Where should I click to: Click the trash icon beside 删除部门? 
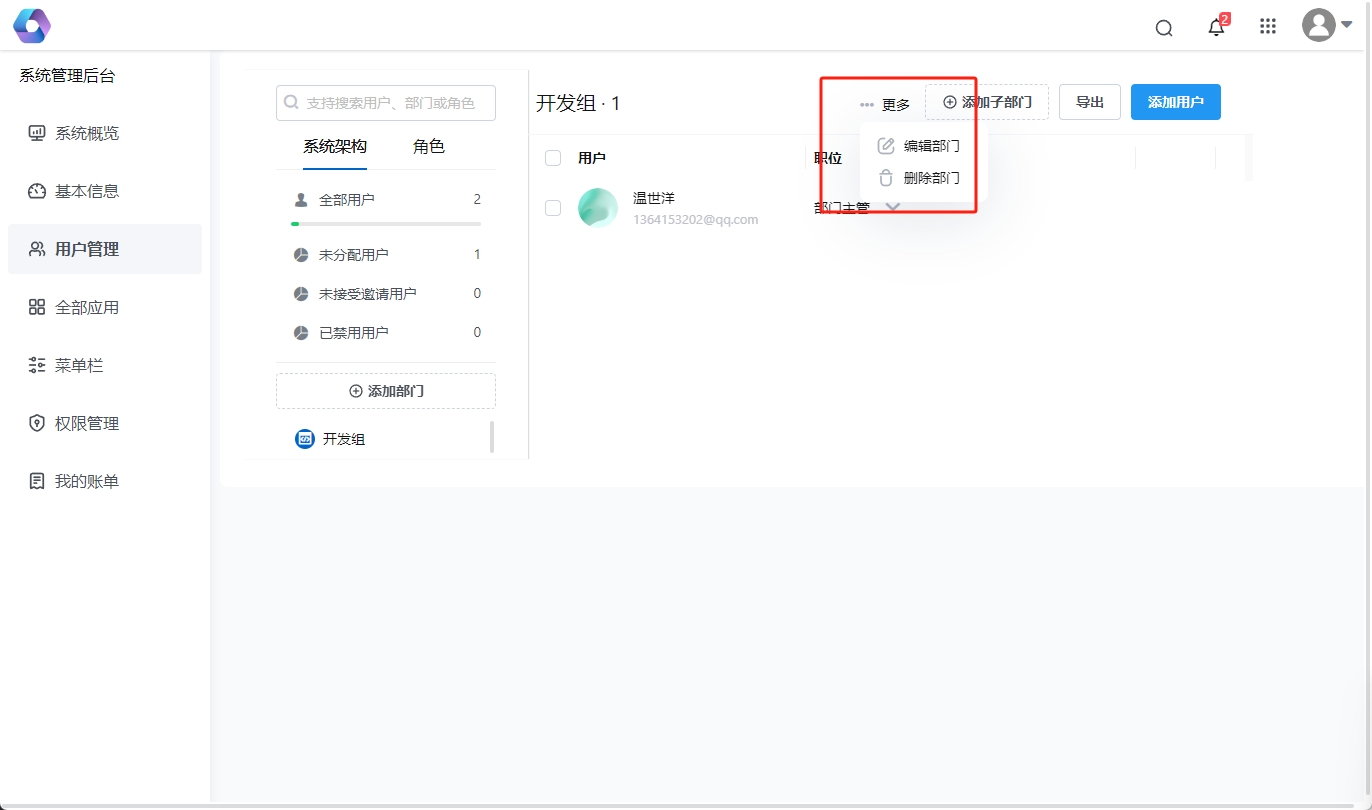click(885, 178)
